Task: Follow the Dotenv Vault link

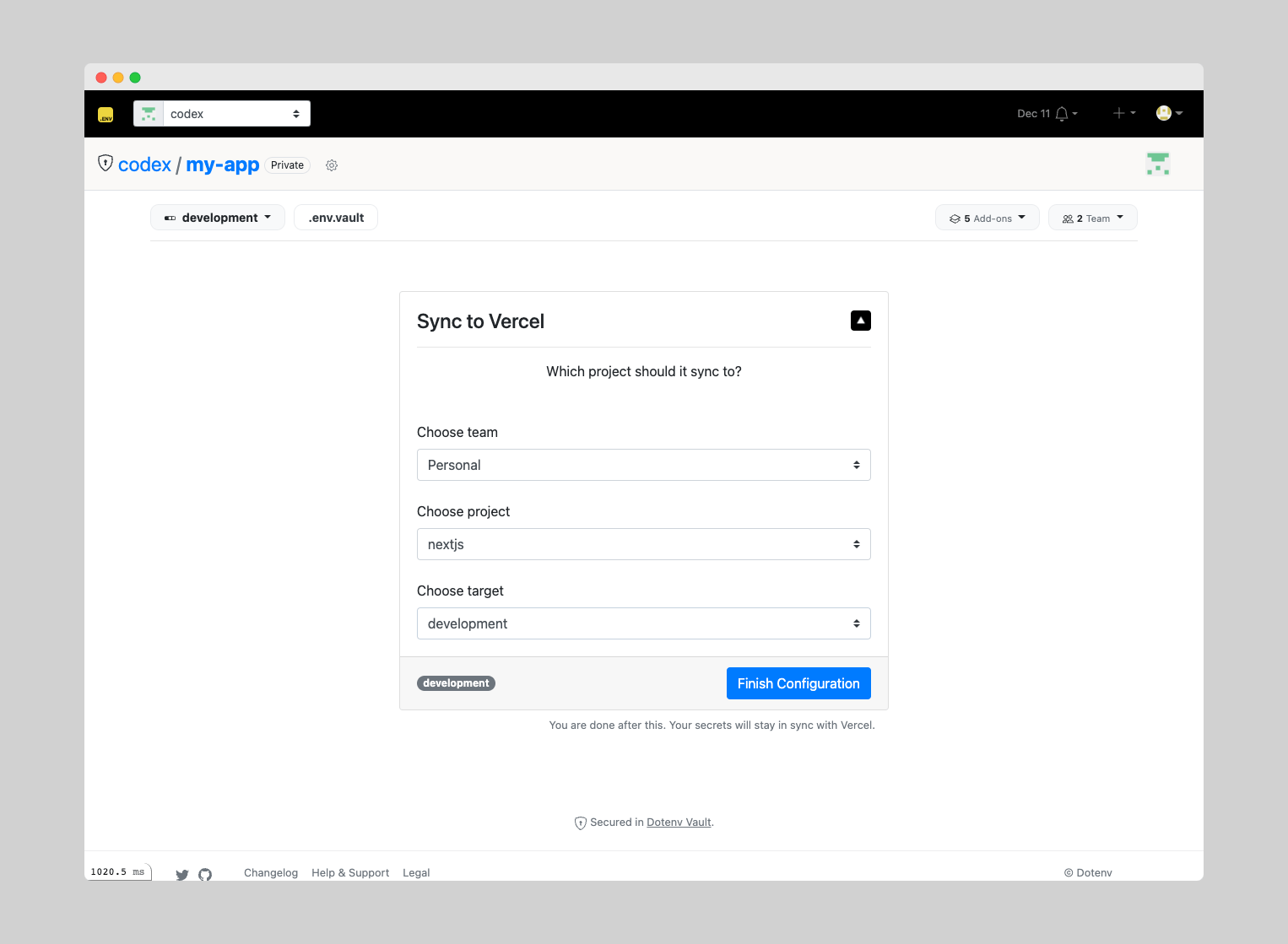Action: pyautogui.click(x=679, y=823)
